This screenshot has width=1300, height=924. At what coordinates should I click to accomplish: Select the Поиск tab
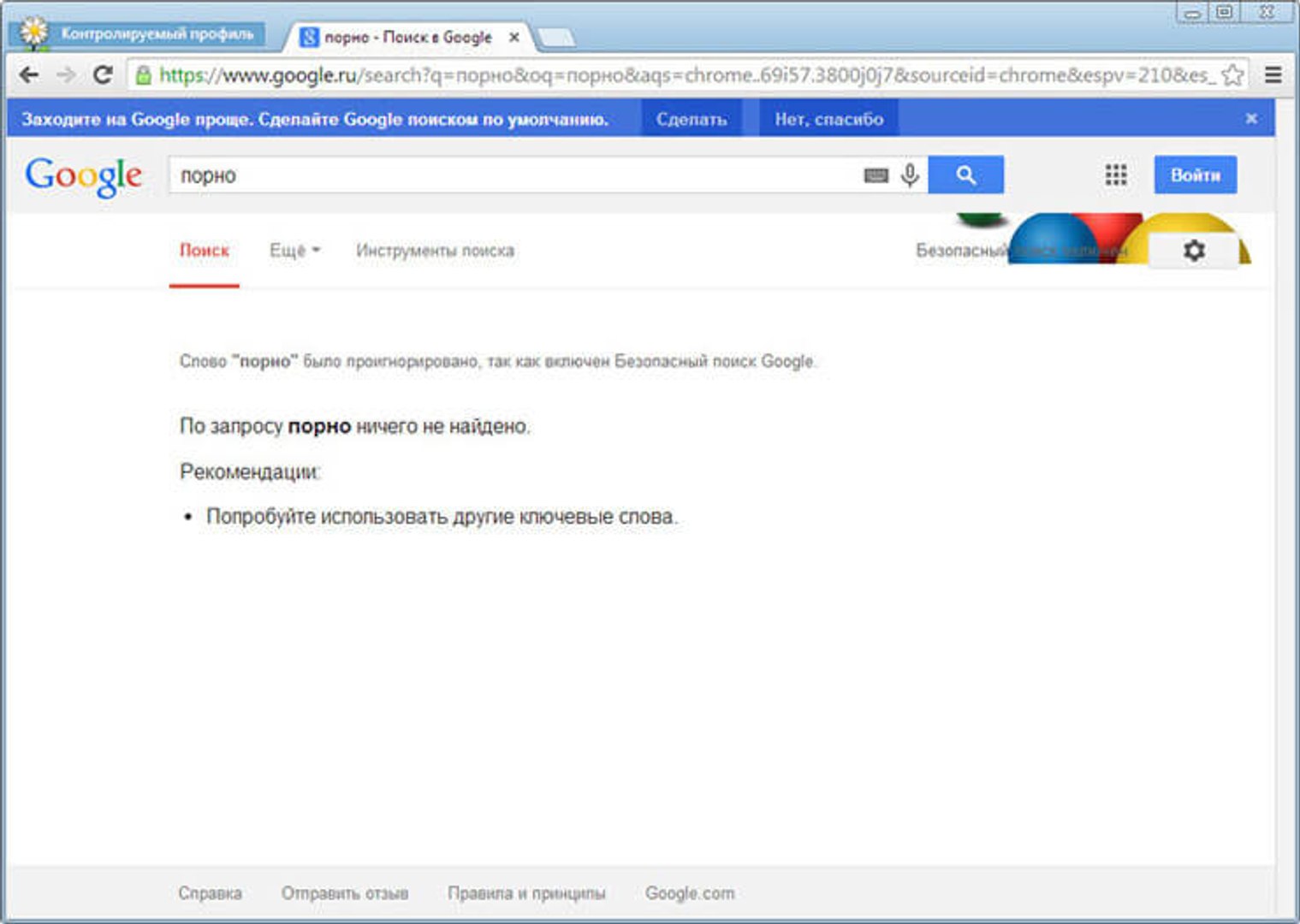tap(205, 251)
